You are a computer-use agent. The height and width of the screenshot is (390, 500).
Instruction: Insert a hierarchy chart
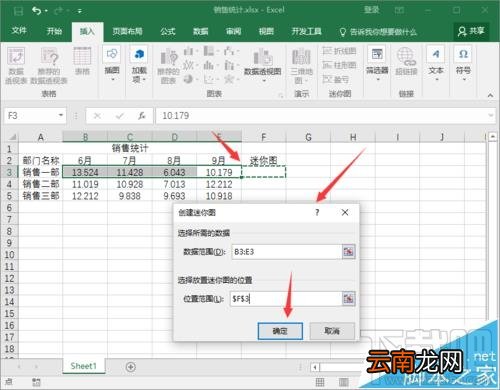click(211, 51)
